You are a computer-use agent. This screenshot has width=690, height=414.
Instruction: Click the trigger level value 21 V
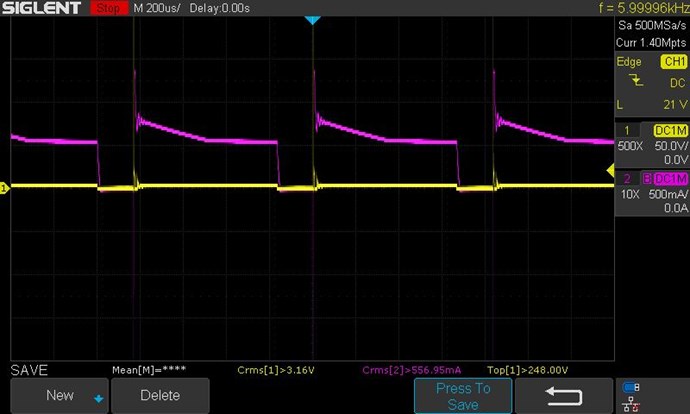(x=675, y=105)
